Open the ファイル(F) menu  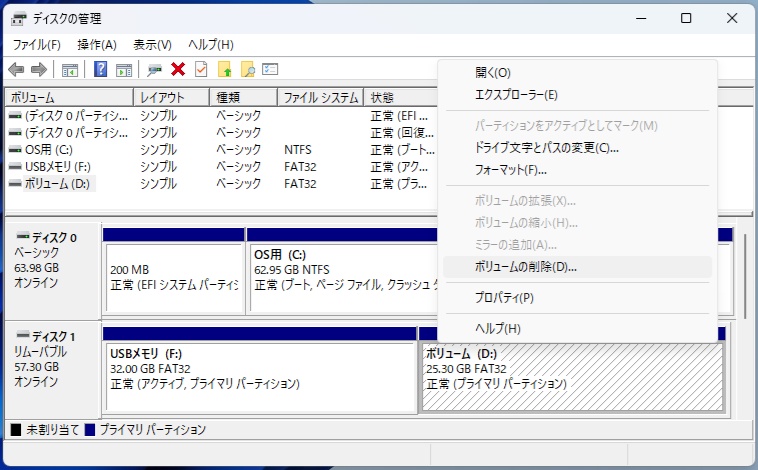[37, 45]
